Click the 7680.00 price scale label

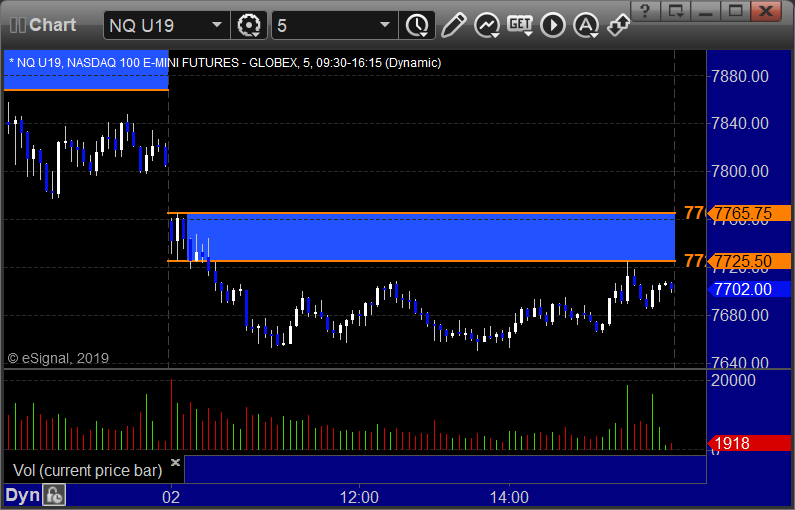pos(740,315)
